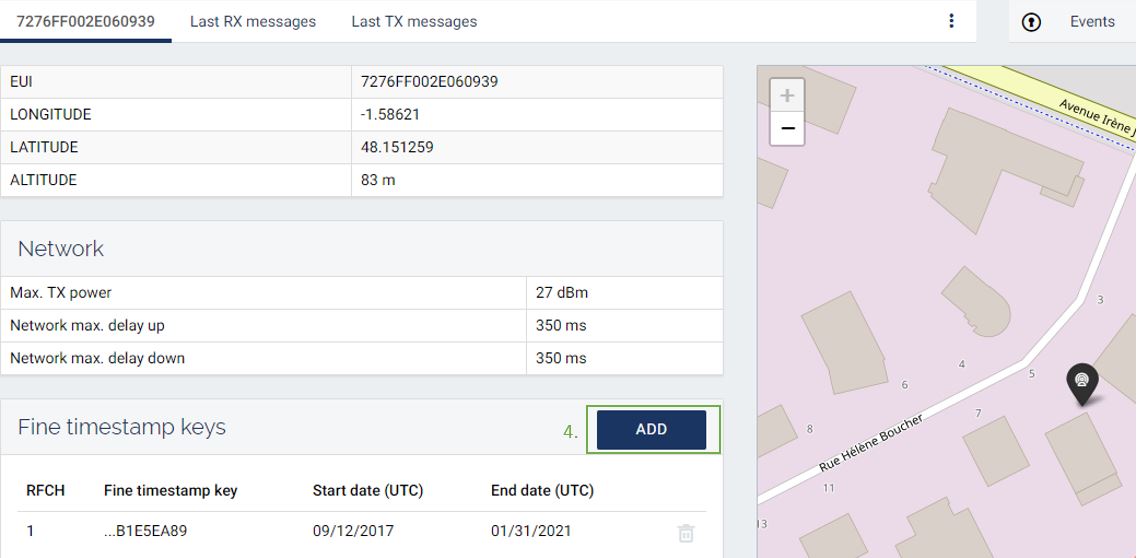Screen dimensions: 1137x558
Task: Click the latitude value 48.151259
Action: point(397,147)
